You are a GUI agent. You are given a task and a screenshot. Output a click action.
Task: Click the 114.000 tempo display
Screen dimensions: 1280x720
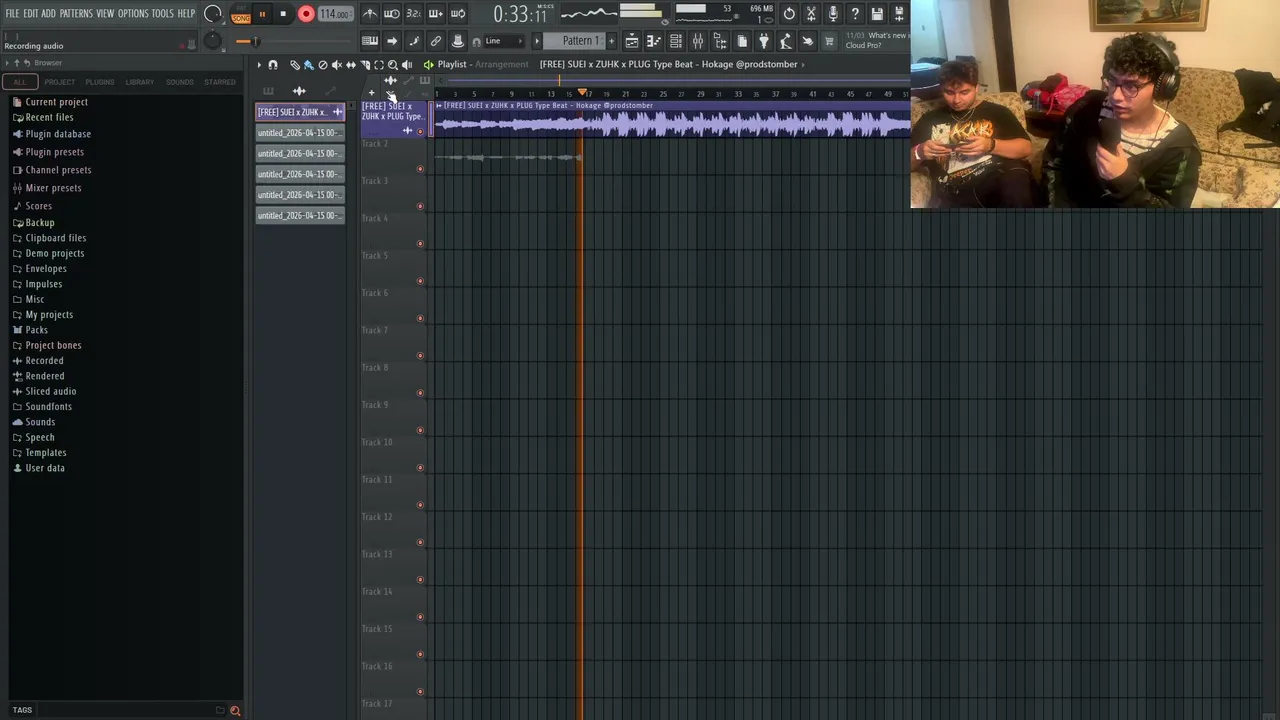coord(334,14)
